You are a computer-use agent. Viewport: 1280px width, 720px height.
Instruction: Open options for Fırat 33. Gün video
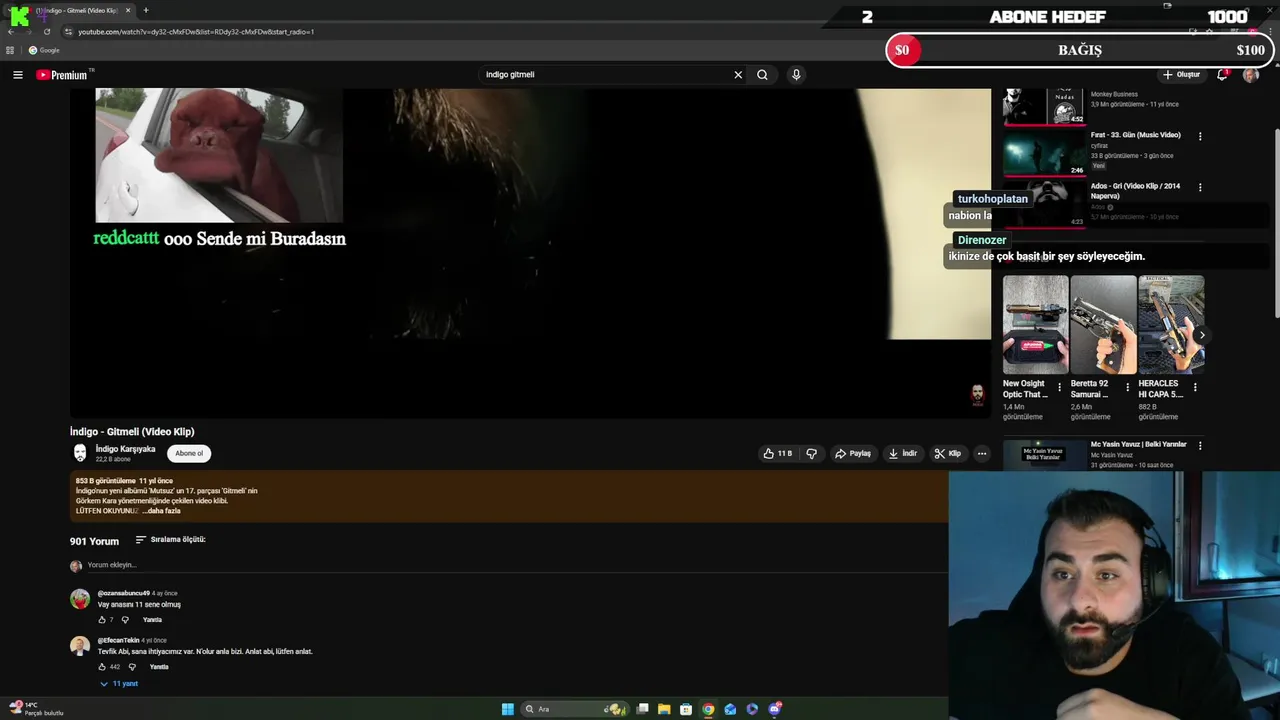[1200, 136]
